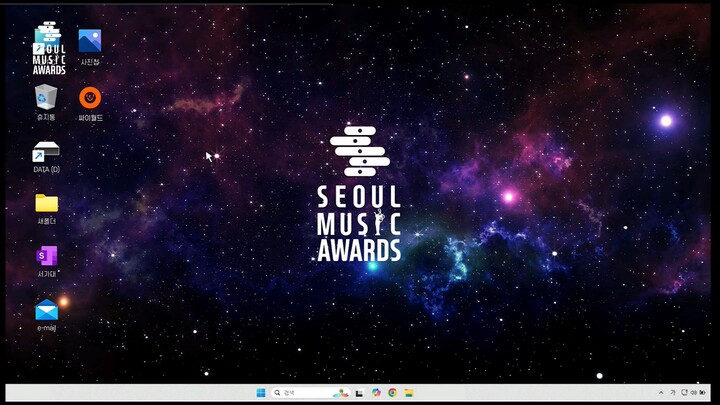720x405 pixels.
Task: Click the colorful search highlights icon
Action: tap(341, 393)
